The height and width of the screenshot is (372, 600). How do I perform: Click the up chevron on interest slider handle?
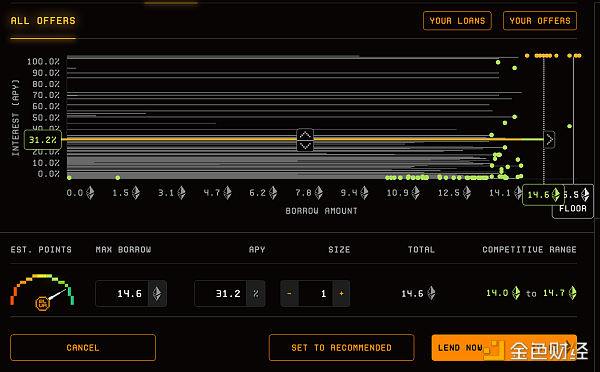click(x=305, y=134)
